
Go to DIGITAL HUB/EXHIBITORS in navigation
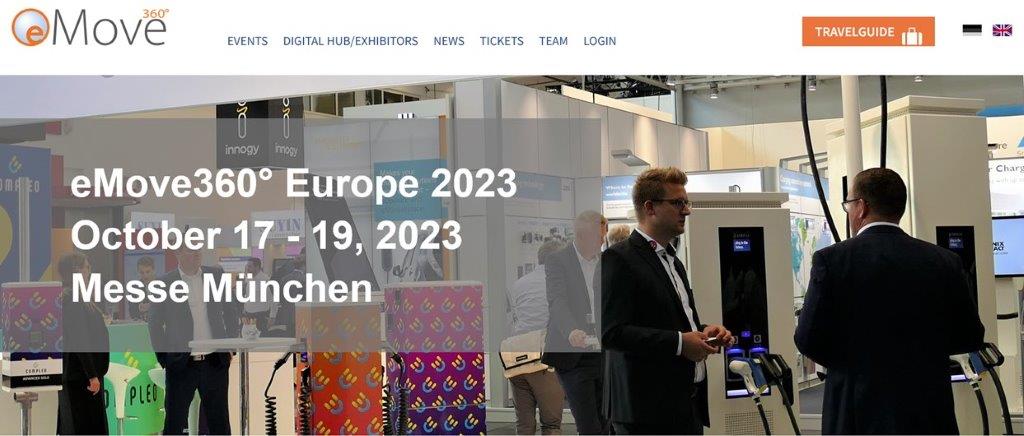tap(350, 40)
